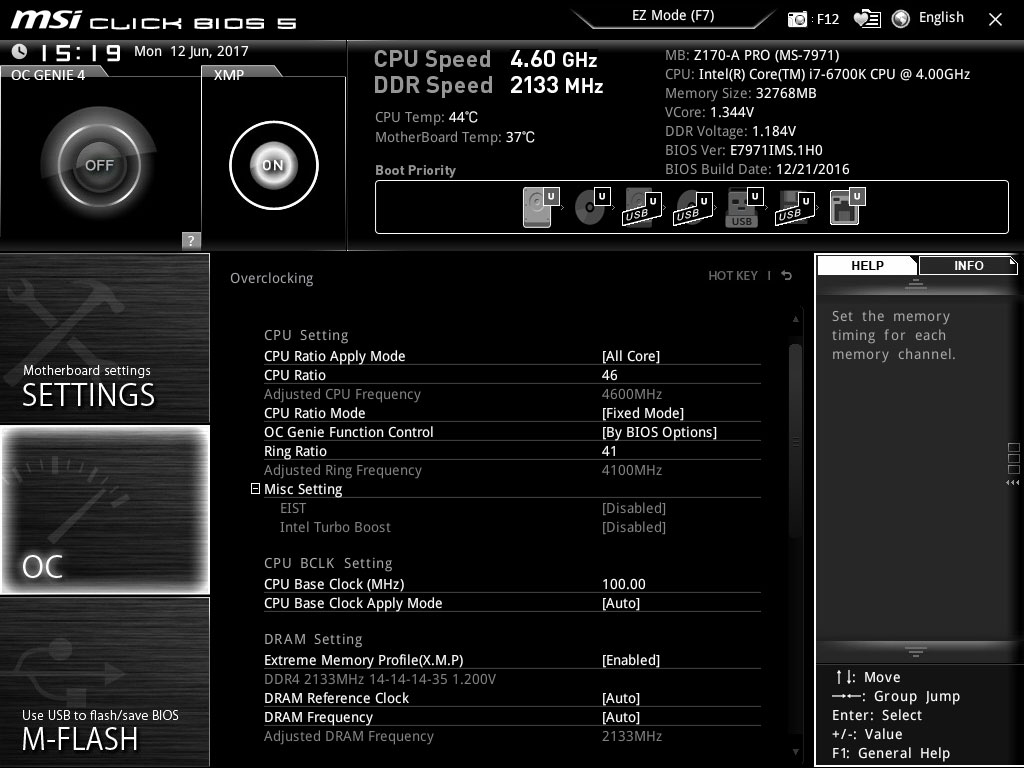Open the OC section tile
The width and height of the screenshot is (1024, 768).
tap(104, 509)
